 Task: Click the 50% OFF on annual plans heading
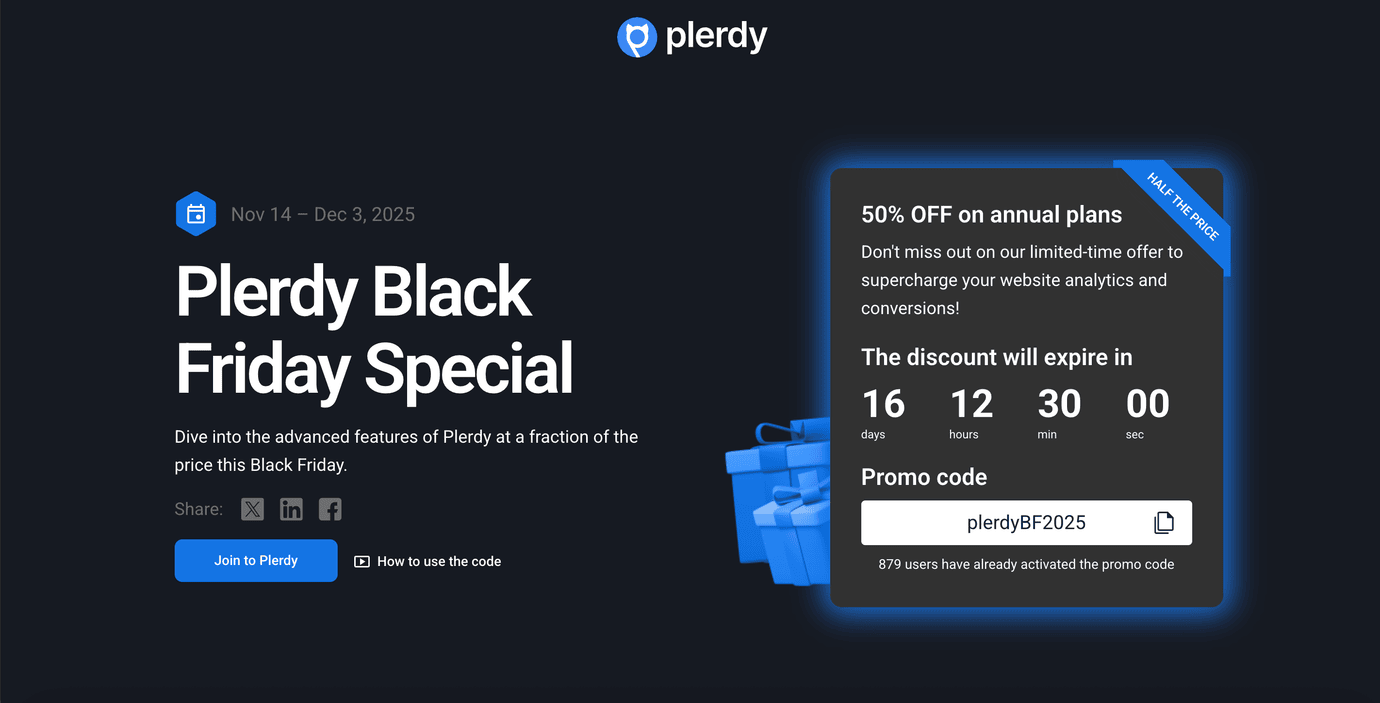coord(991,214)
